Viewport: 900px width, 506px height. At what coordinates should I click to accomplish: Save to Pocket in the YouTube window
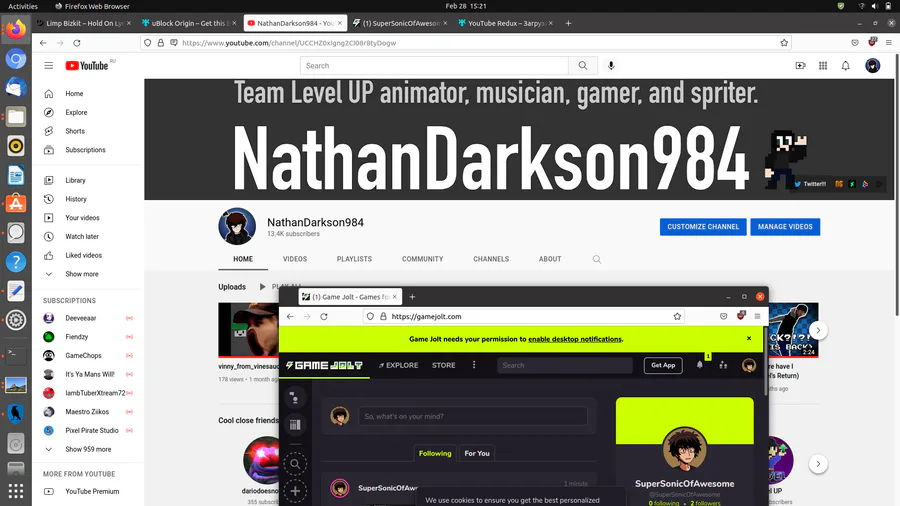(855, 42)
